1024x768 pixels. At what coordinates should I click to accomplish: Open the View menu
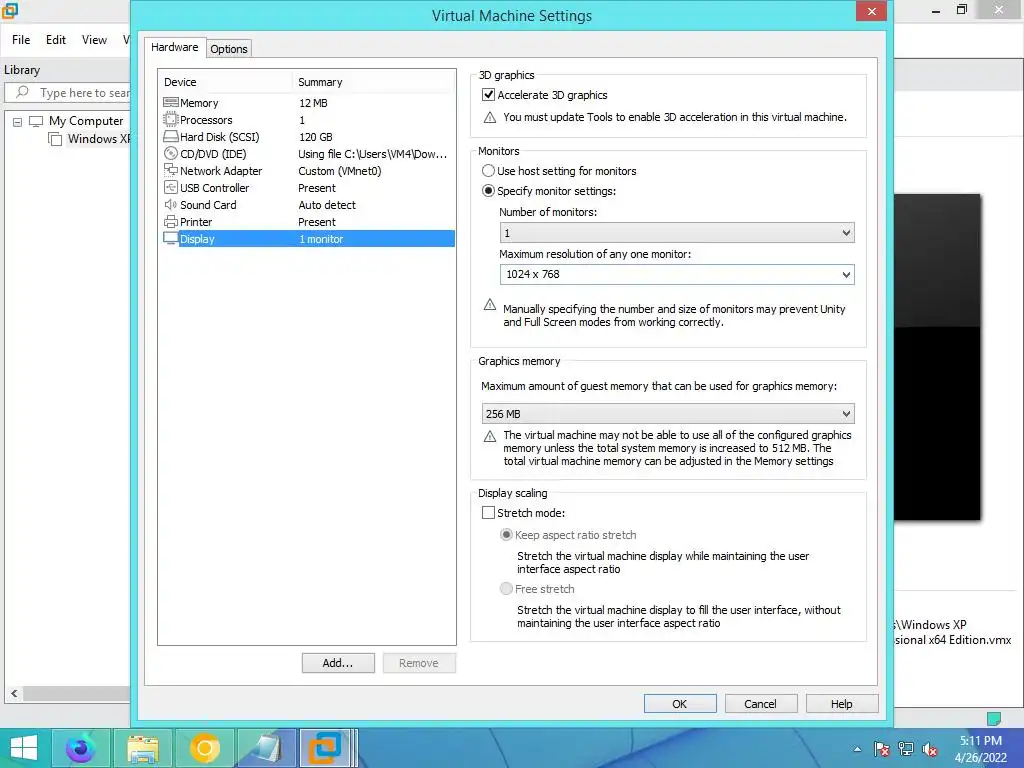click(94, 40)
